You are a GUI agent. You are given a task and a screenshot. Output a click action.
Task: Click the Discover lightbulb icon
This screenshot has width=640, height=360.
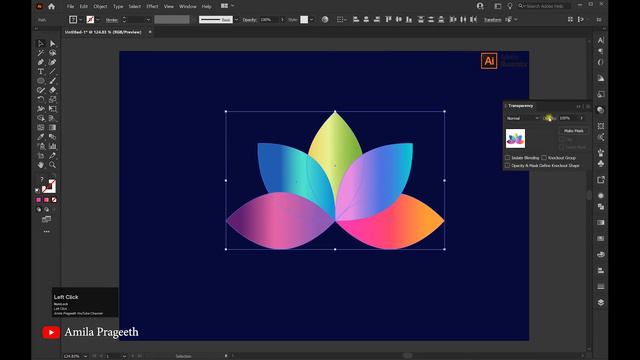(x=510, y=6)
